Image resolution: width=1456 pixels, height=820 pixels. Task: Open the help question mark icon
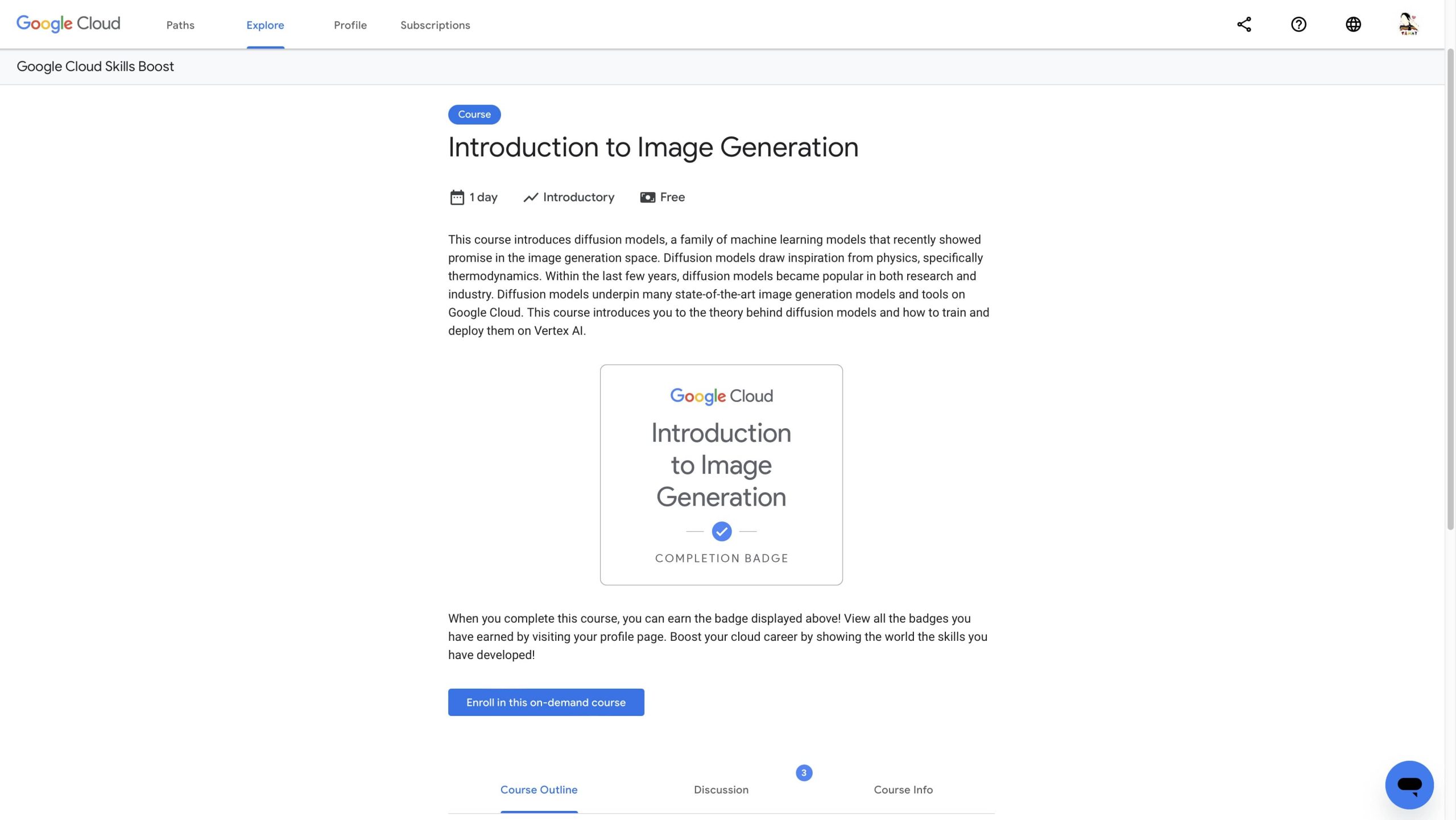[x=1298, y=24]
